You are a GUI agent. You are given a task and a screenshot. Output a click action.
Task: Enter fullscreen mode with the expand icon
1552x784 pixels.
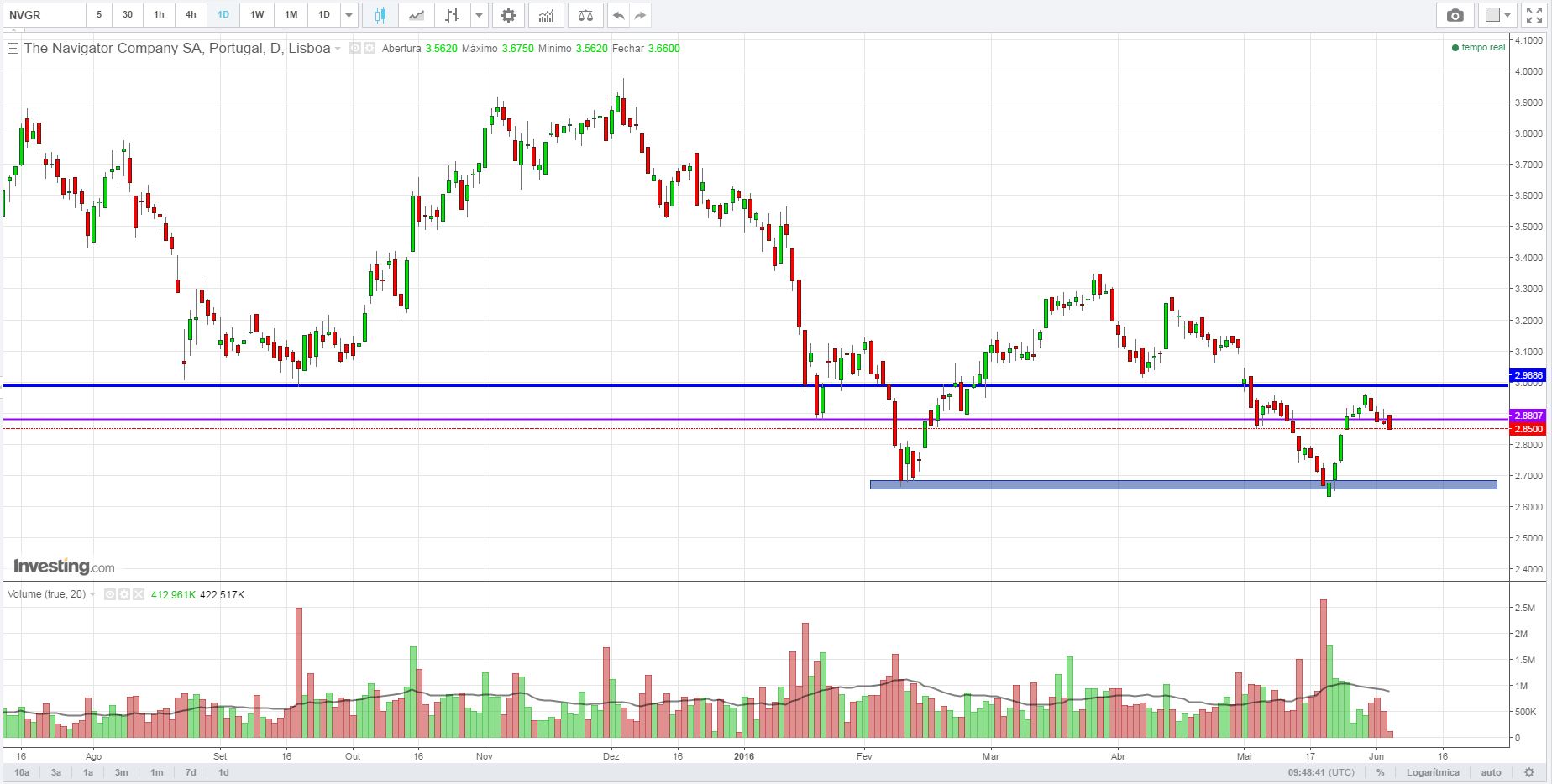1534,15
